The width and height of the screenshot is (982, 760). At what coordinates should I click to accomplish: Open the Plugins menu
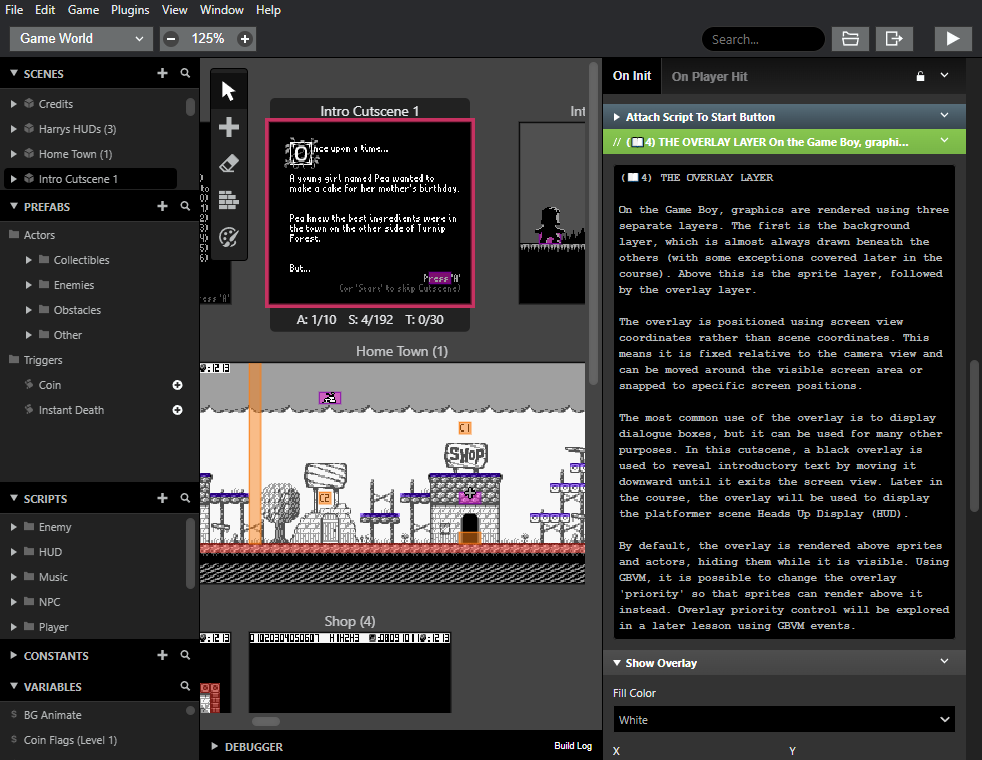[130, 10]
